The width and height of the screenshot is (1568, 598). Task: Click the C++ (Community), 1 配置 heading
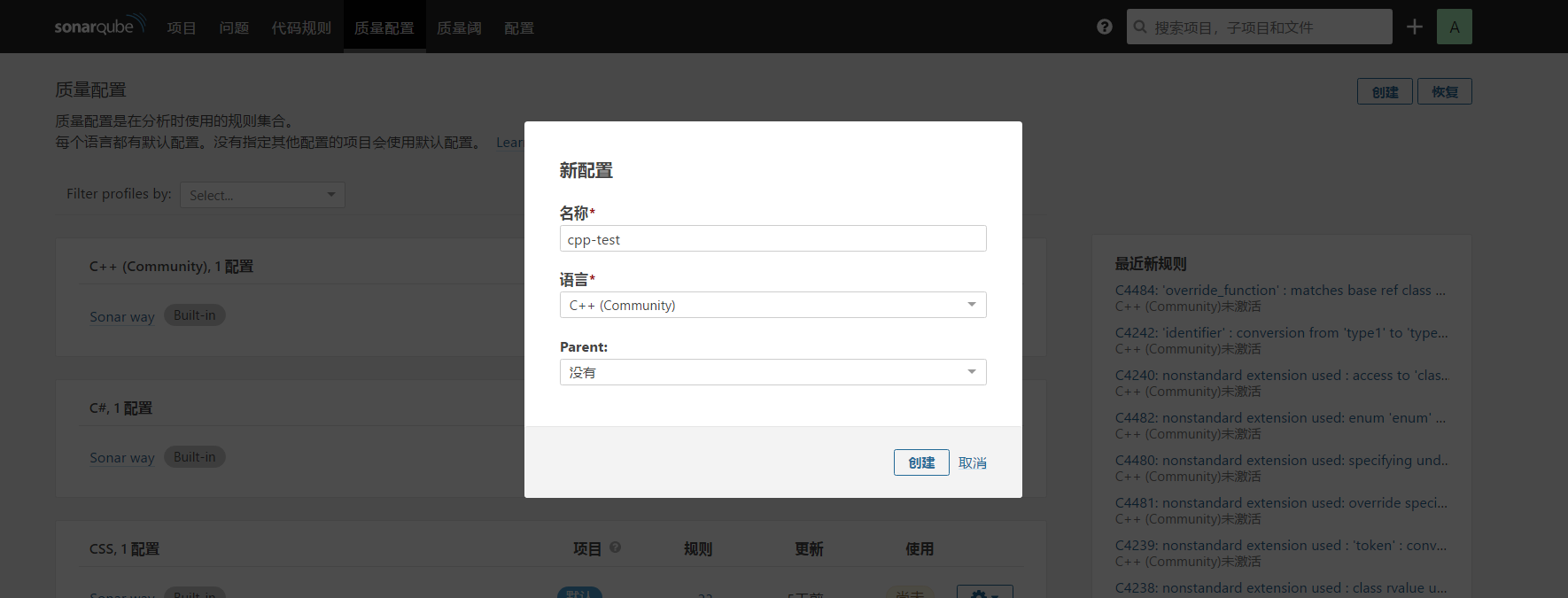tap(171, 266)
